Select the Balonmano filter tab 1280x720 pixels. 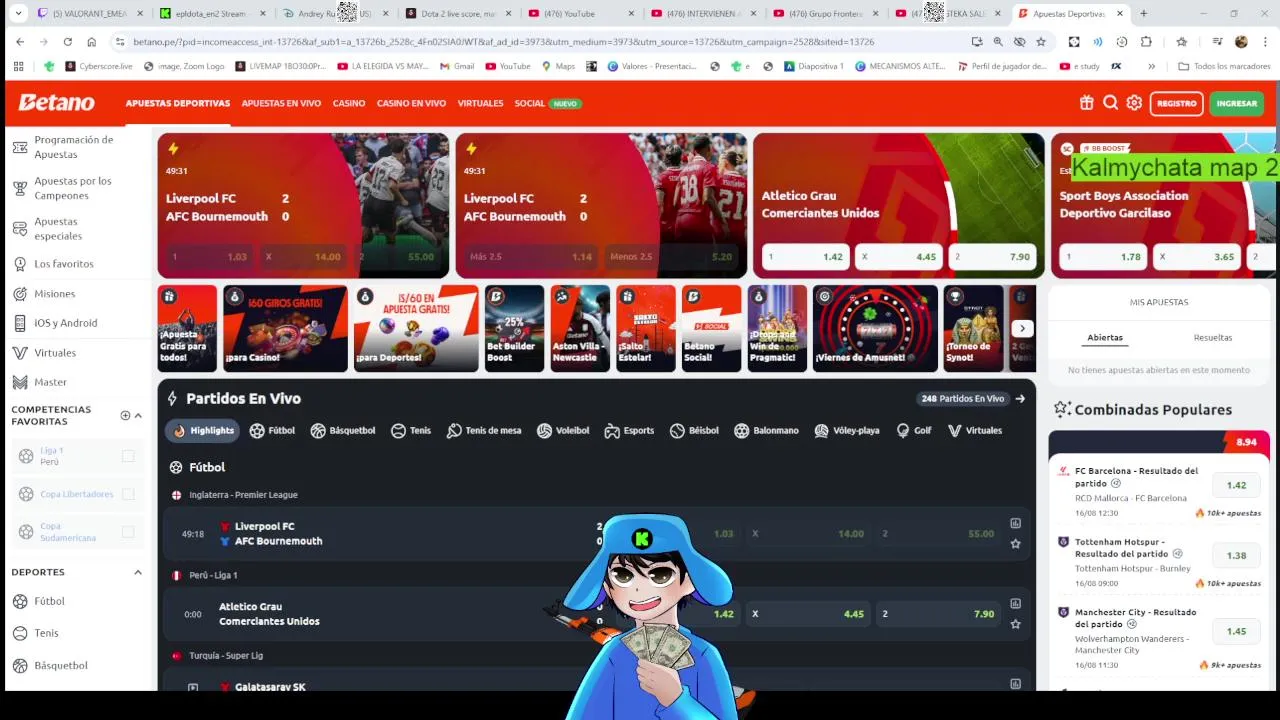pyautogui.click(x=766, y=431)
